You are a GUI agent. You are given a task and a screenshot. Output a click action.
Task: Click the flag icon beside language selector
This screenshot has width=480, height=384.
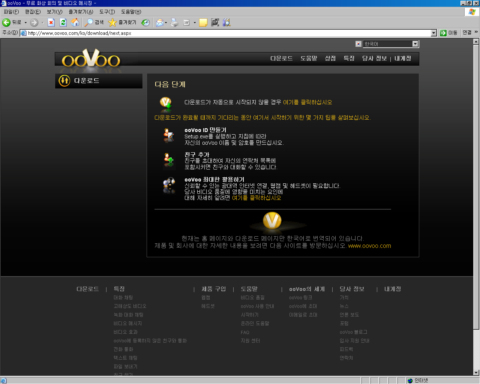[x=358, y=44]
